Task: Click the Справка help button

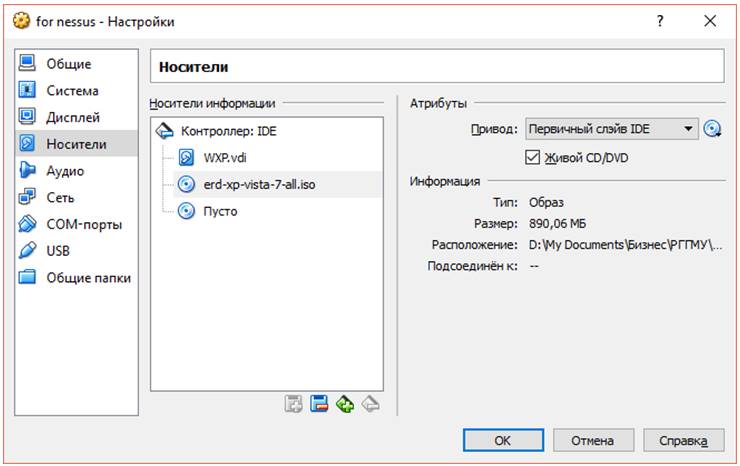Action: click(x=683, y=440)
